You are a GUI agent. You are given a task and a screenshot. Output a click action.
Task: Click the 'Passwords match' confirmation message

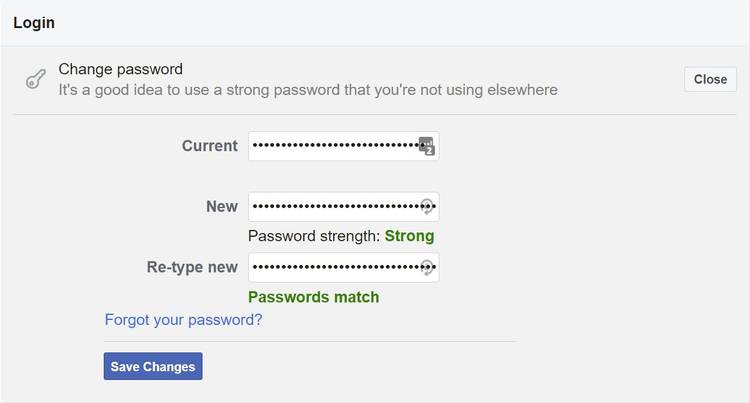click(x=313, y=297)
